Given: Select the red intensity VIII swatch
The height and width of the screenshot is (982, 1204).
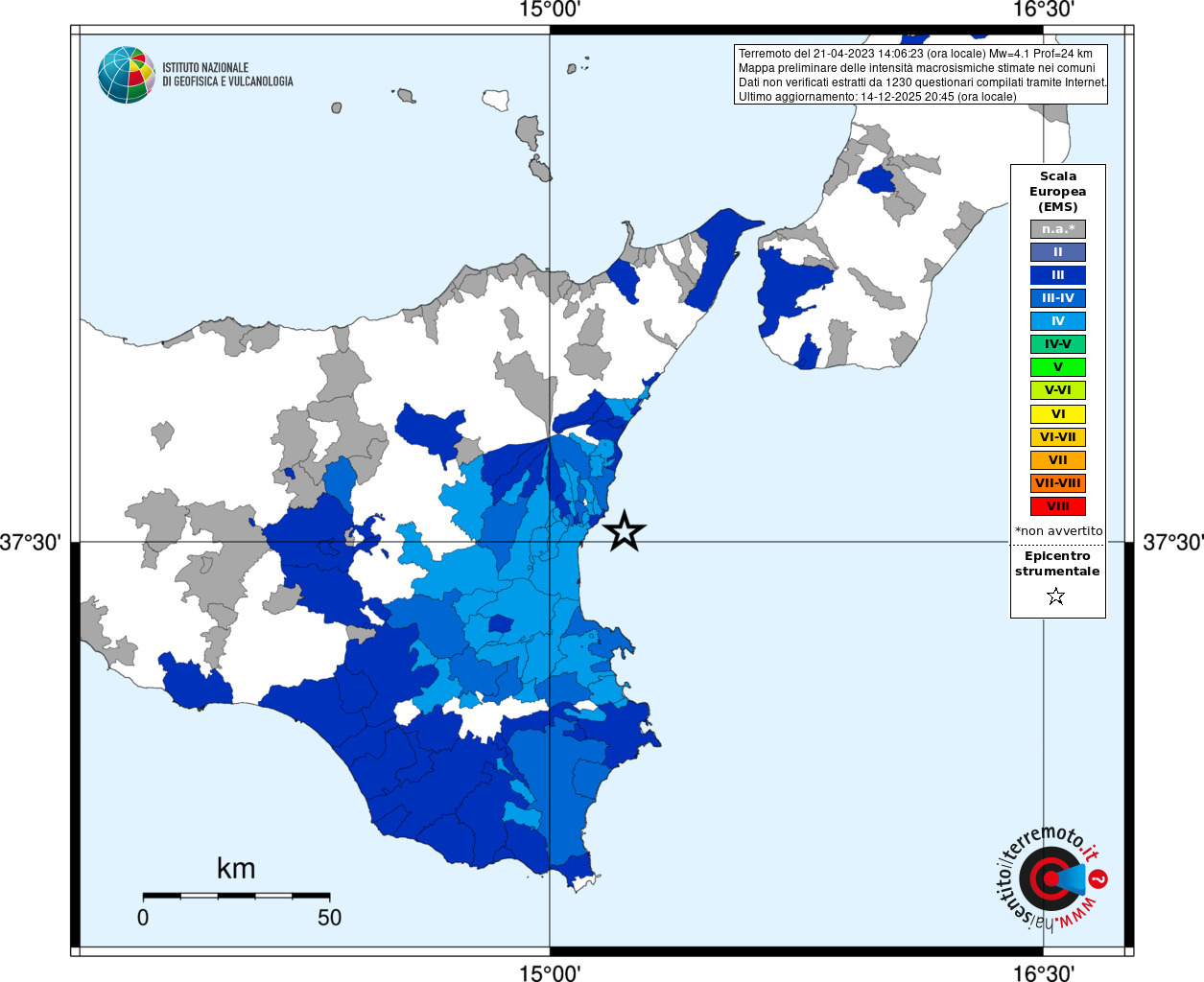Looking at the screenshot, I should 1058,506.
